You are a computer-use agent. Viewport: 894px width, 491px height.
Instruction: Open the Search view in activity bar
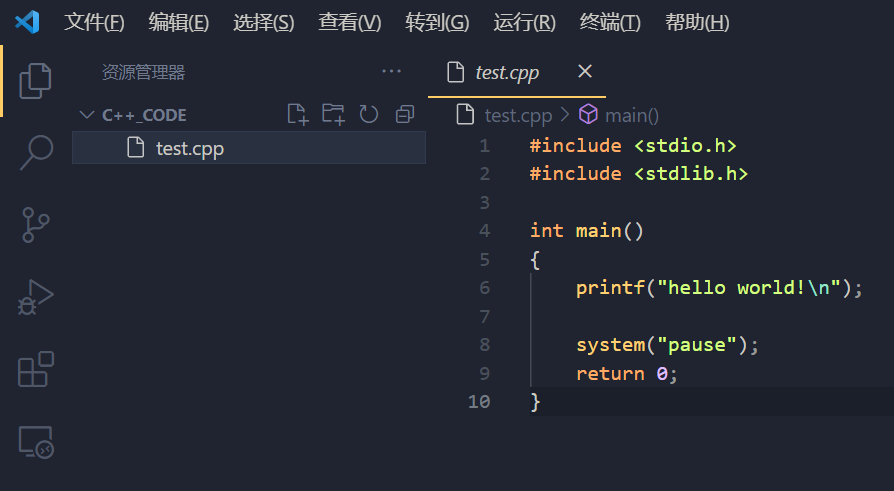pos(36,152)
